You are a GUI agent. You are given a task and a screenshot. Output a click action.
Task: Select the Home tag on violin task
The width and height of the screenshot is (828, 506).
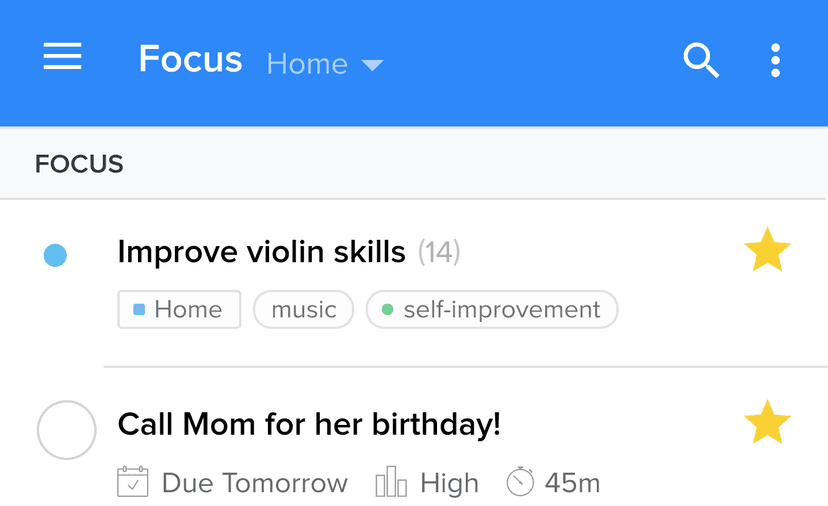coord(179,310)
